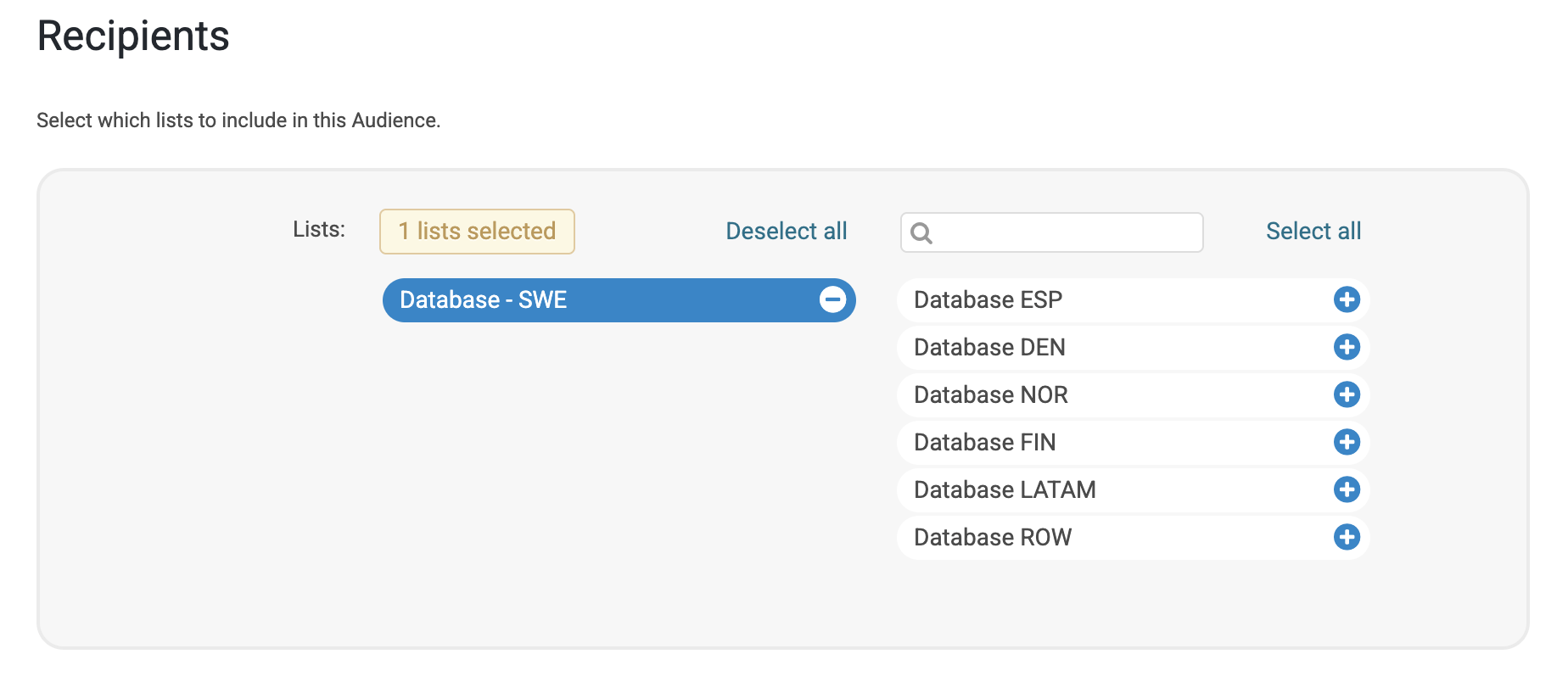1568x682 pixels.
Task: Click the '1 lists selected' badge
Action: point(477,232)
